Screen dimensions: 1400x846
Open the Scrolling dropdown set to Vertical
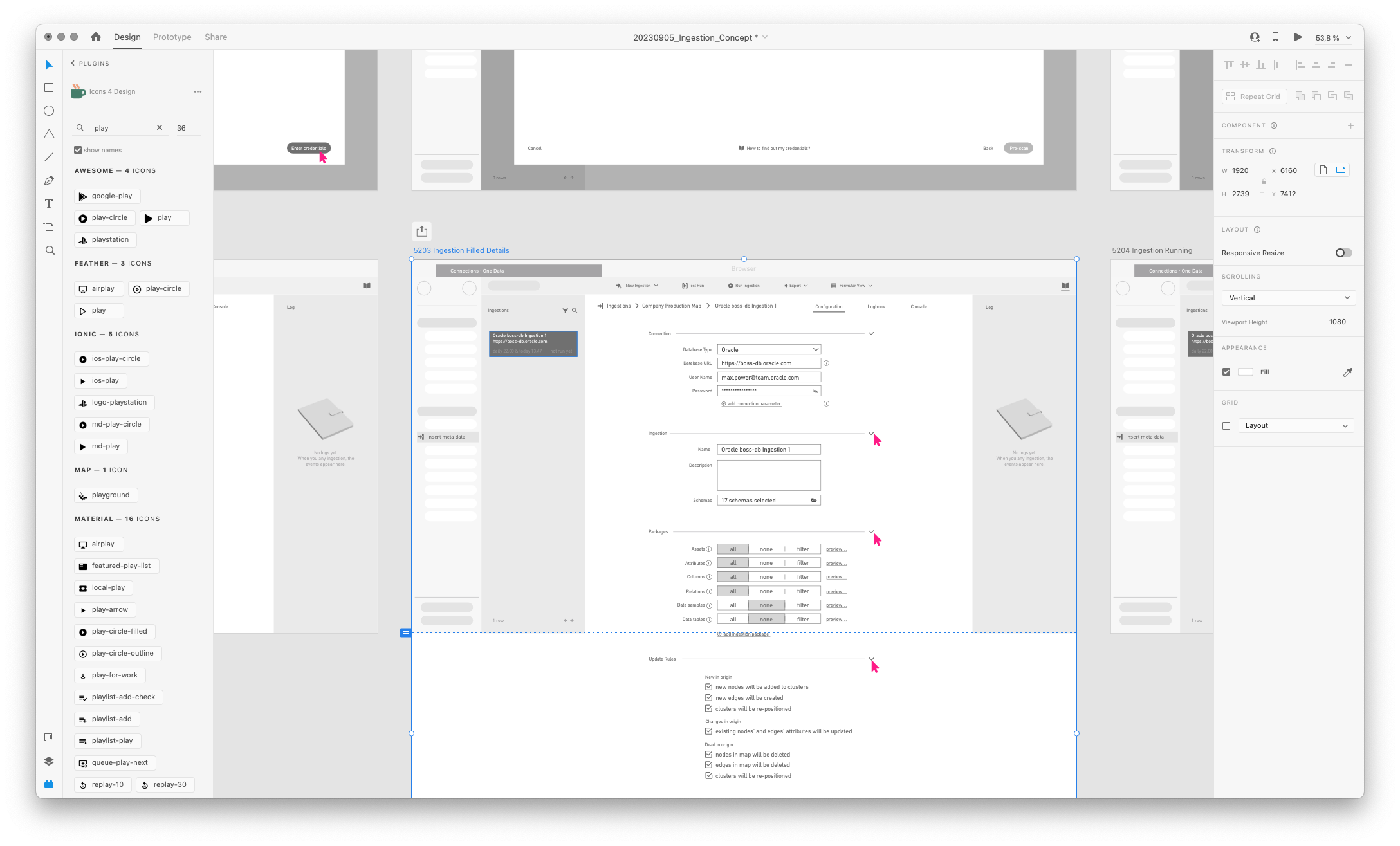coord(1288,297)
